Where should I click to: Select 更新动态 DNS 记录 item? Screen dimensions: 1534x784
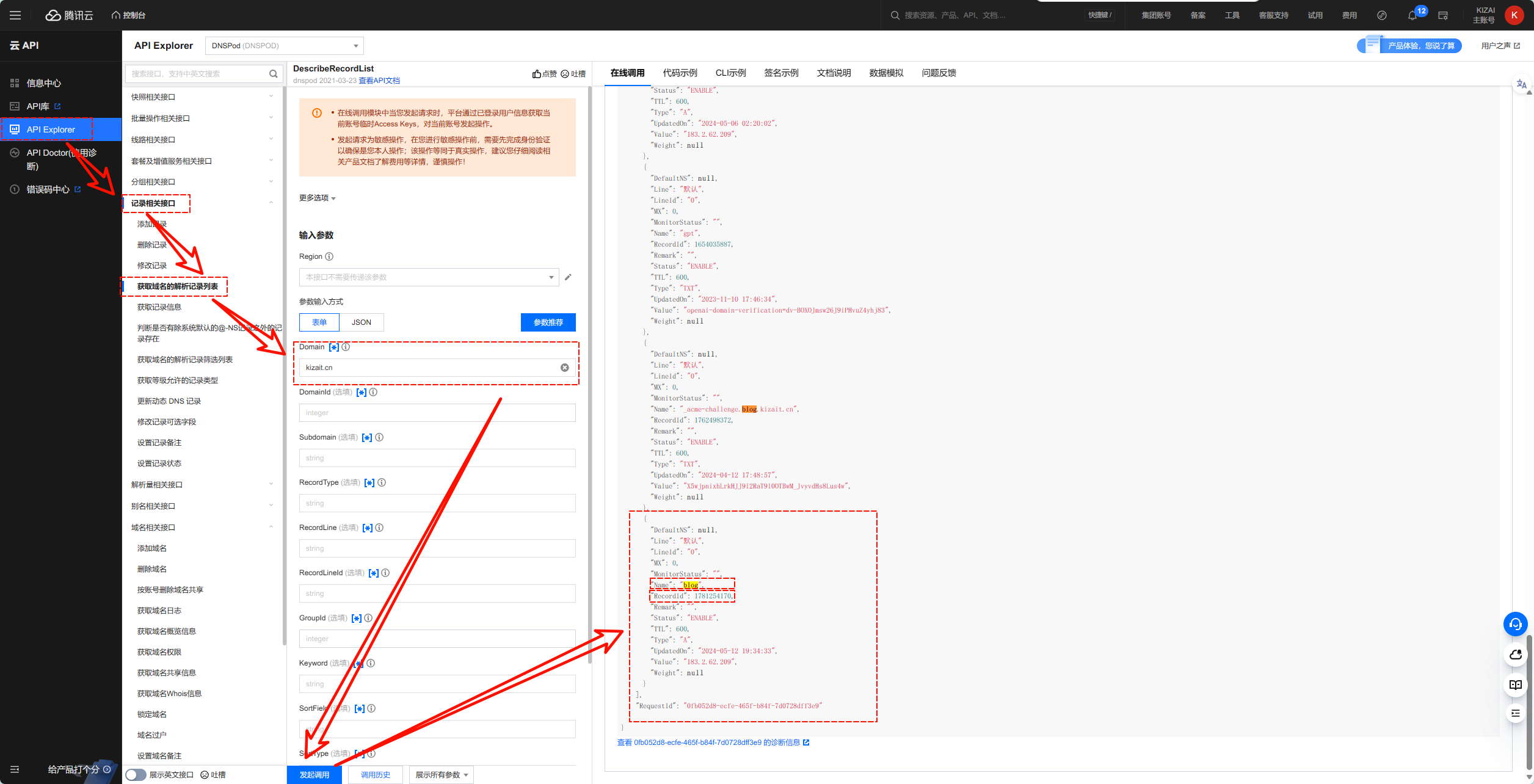(x=169, y=401)
